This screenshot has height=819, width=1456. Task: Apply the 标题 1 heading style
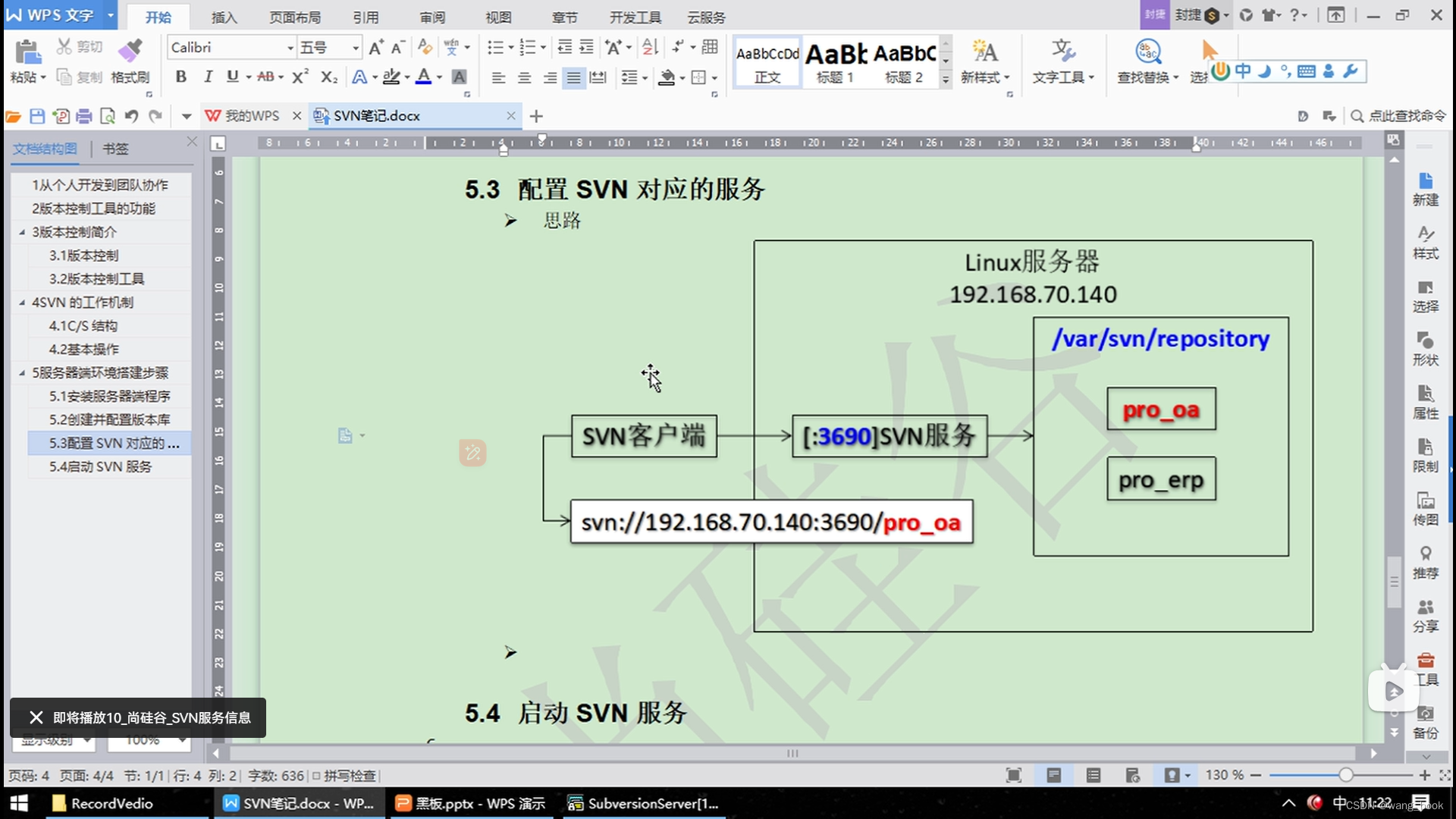(835, 62)
